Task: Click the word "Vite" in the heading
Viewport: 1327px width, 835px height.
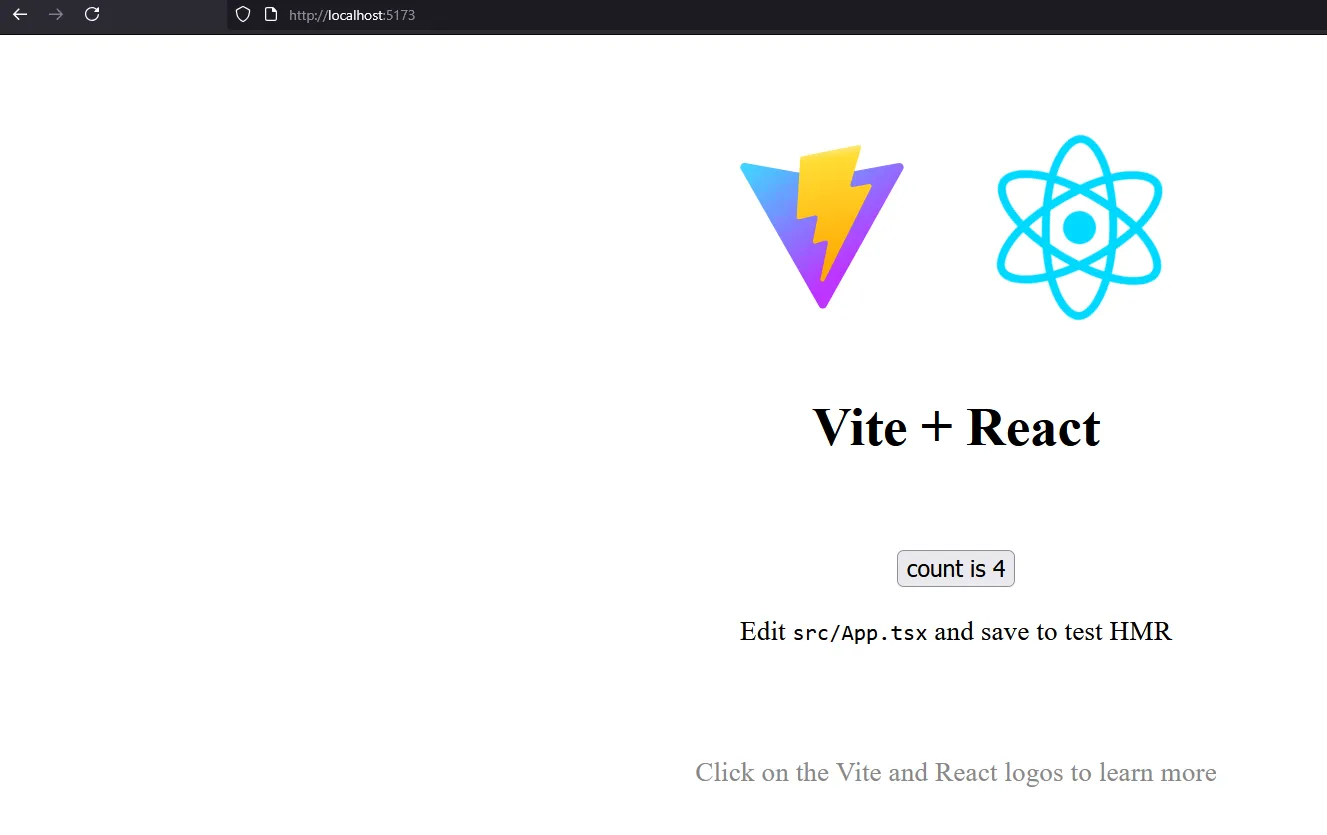Action: [859, 428]
